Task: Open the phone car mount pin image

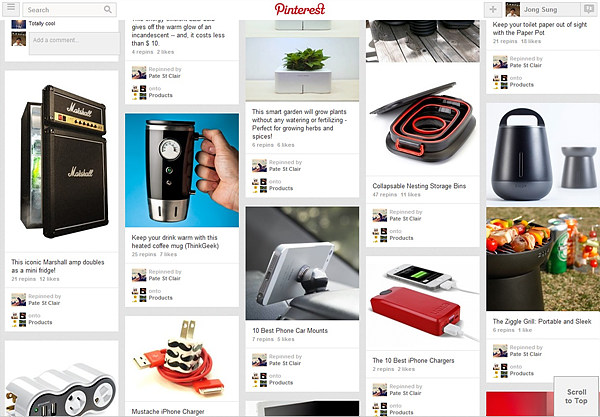Action: pos(302,263)
